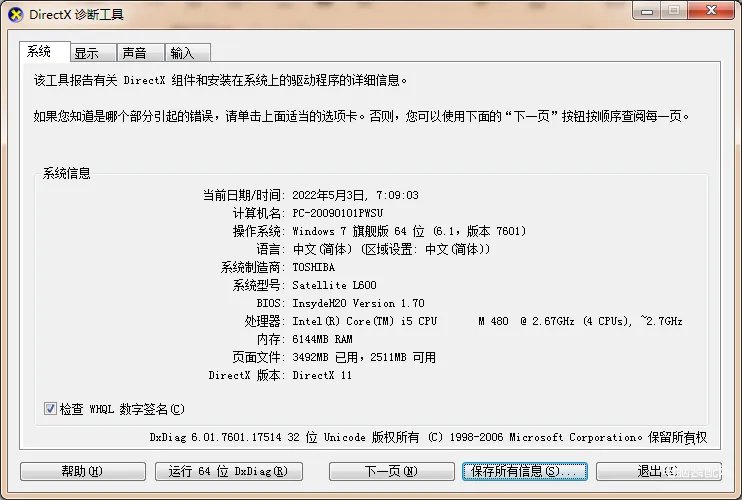Close the DirectX 诊断工具 window
Image resolution: width=742 pixels, height=500 pixels.
point(711,11)
